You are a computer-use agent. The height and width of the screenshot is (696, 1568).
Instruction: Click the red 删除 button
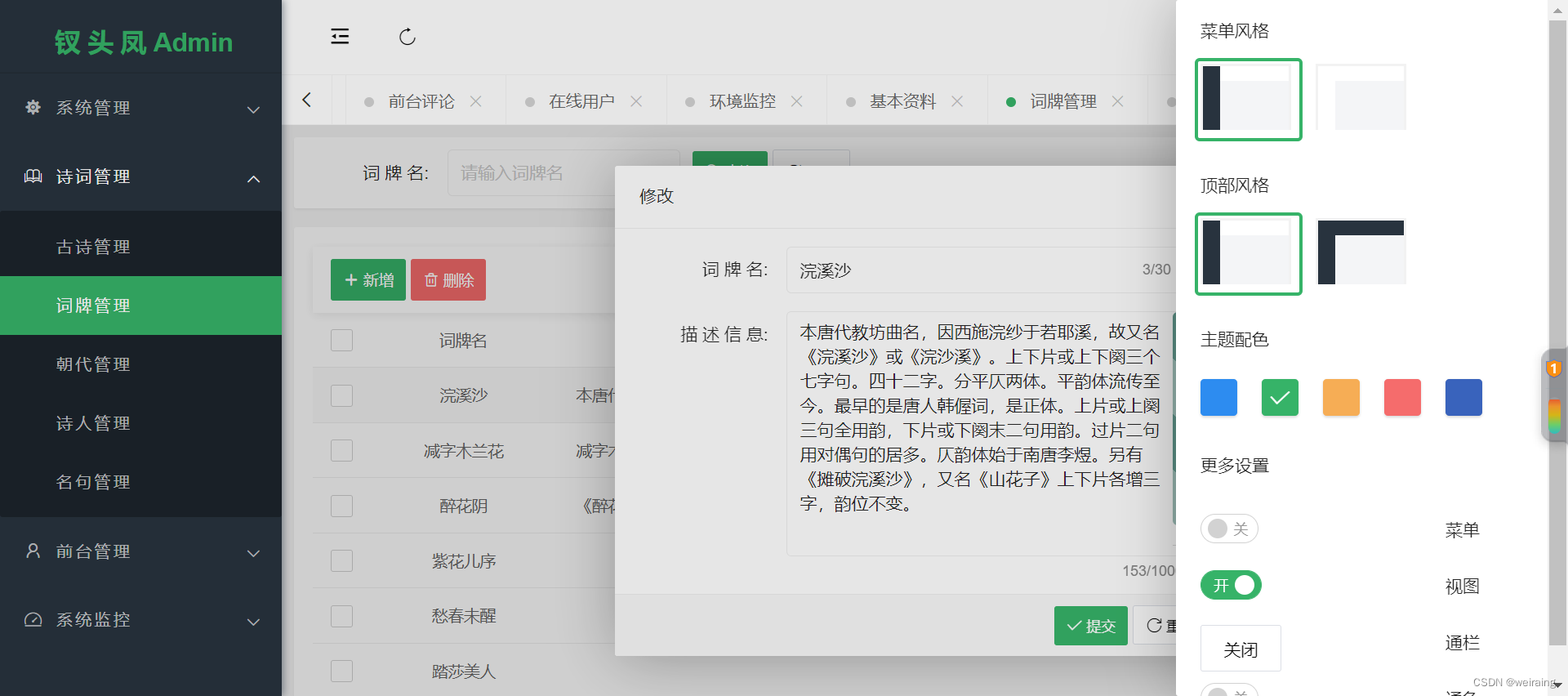click(x=448, y=279)
